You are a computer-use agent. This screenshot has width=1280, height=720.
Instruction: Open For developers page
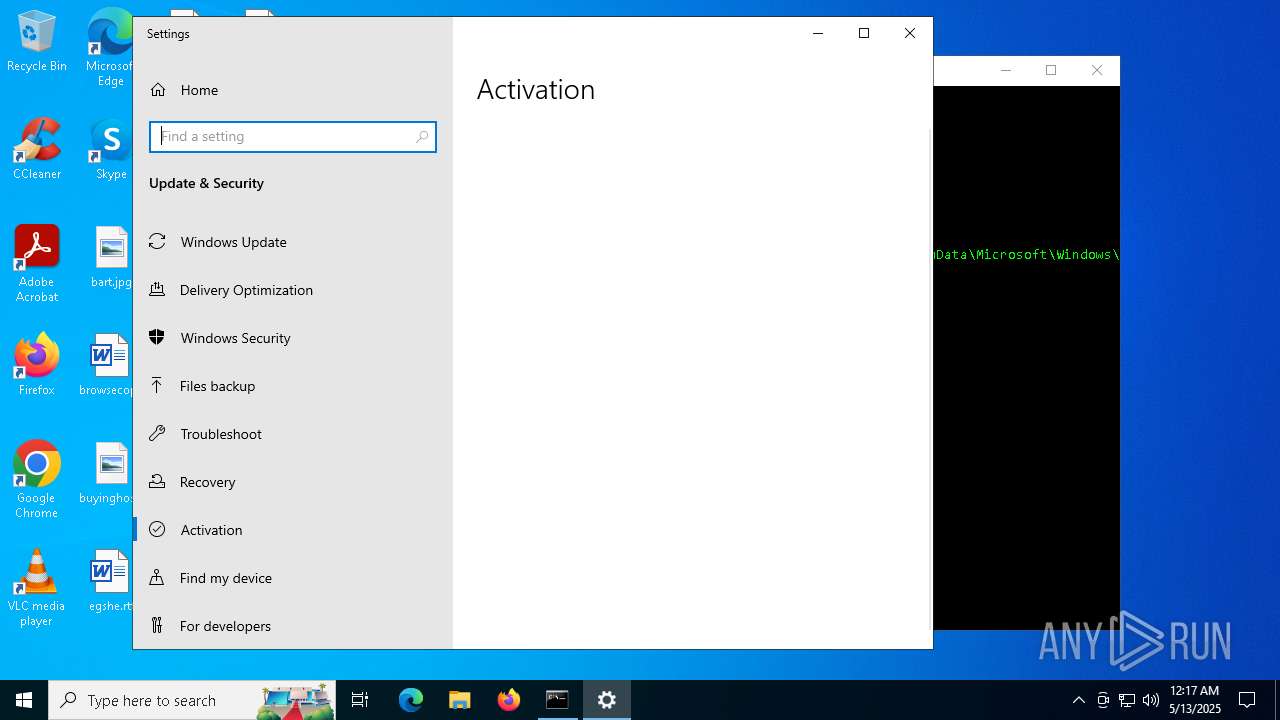coord(292,626)
